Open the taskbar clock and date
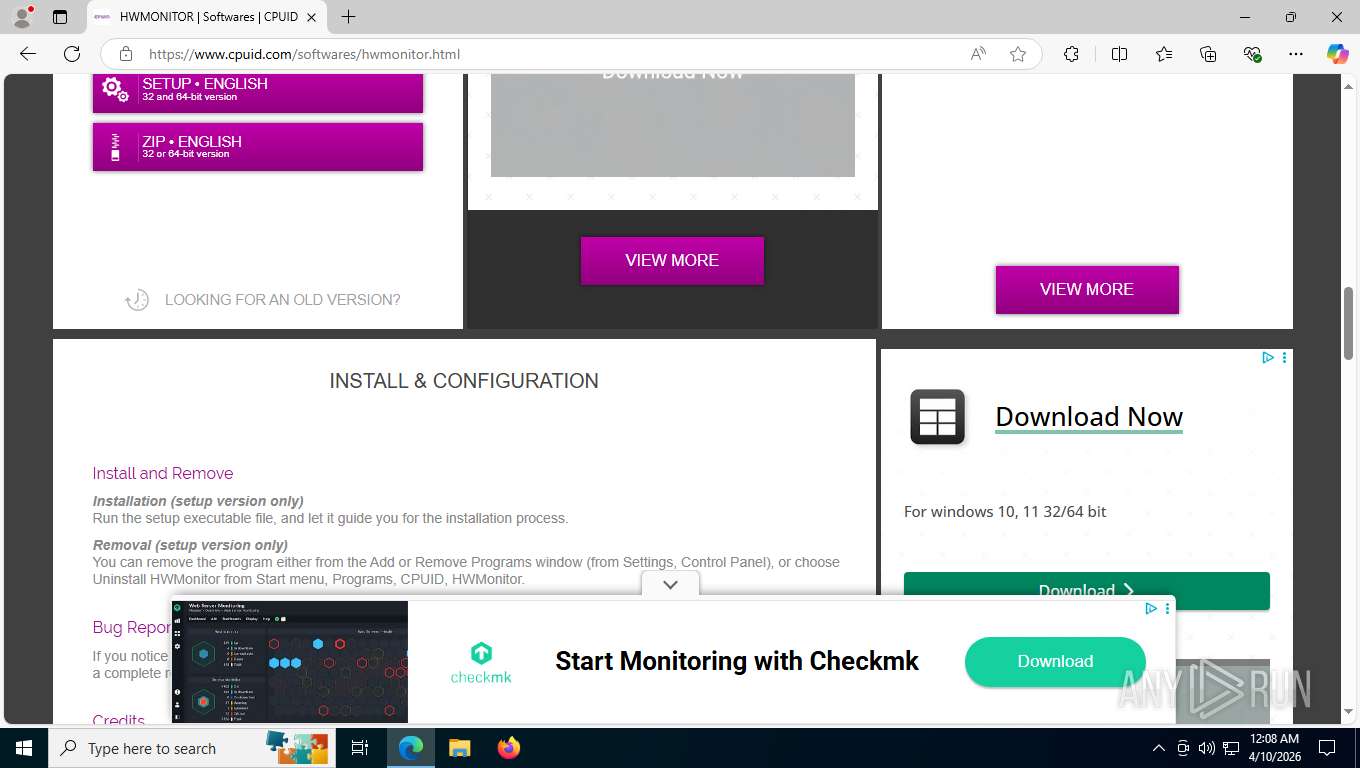The height and width of the screenshot is (768, 1360). point(1273,748)
